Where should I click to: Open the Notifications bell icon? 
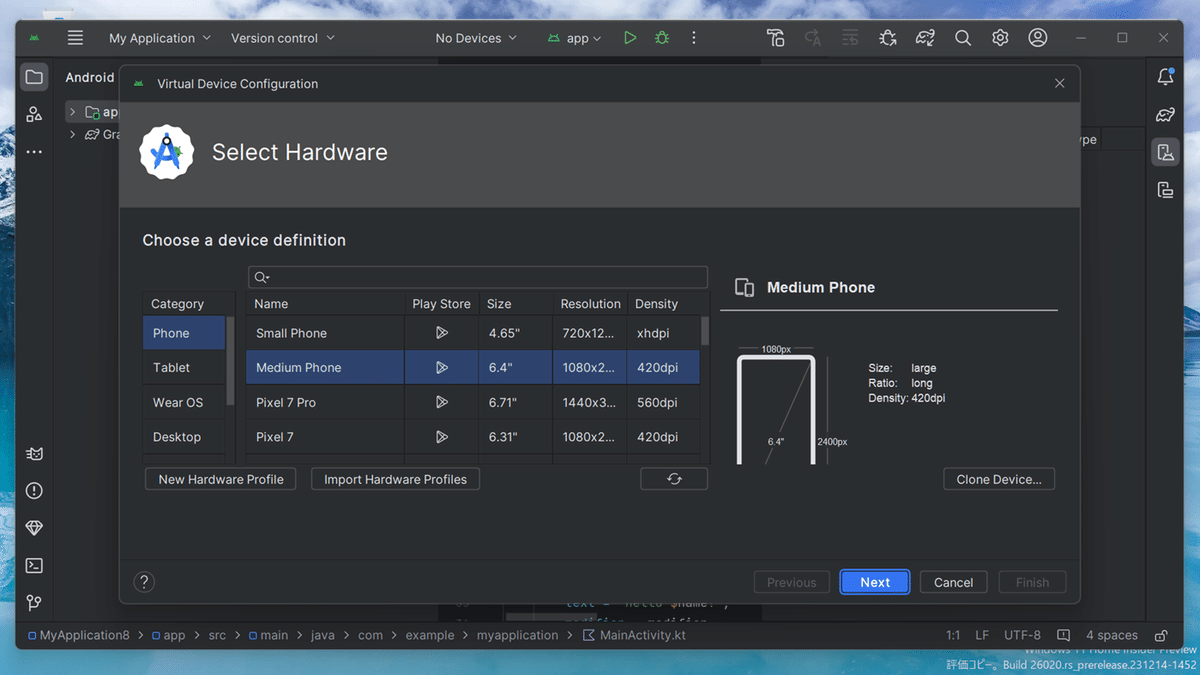click(x=1165, y=77)
